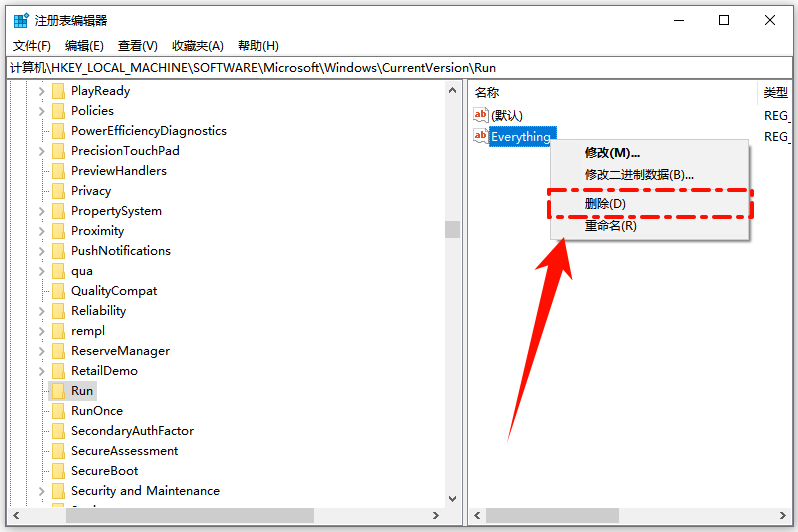798x532 pixels.
Task: Click value pane horizontal scroll right arrow
Action: pos(783,515)
